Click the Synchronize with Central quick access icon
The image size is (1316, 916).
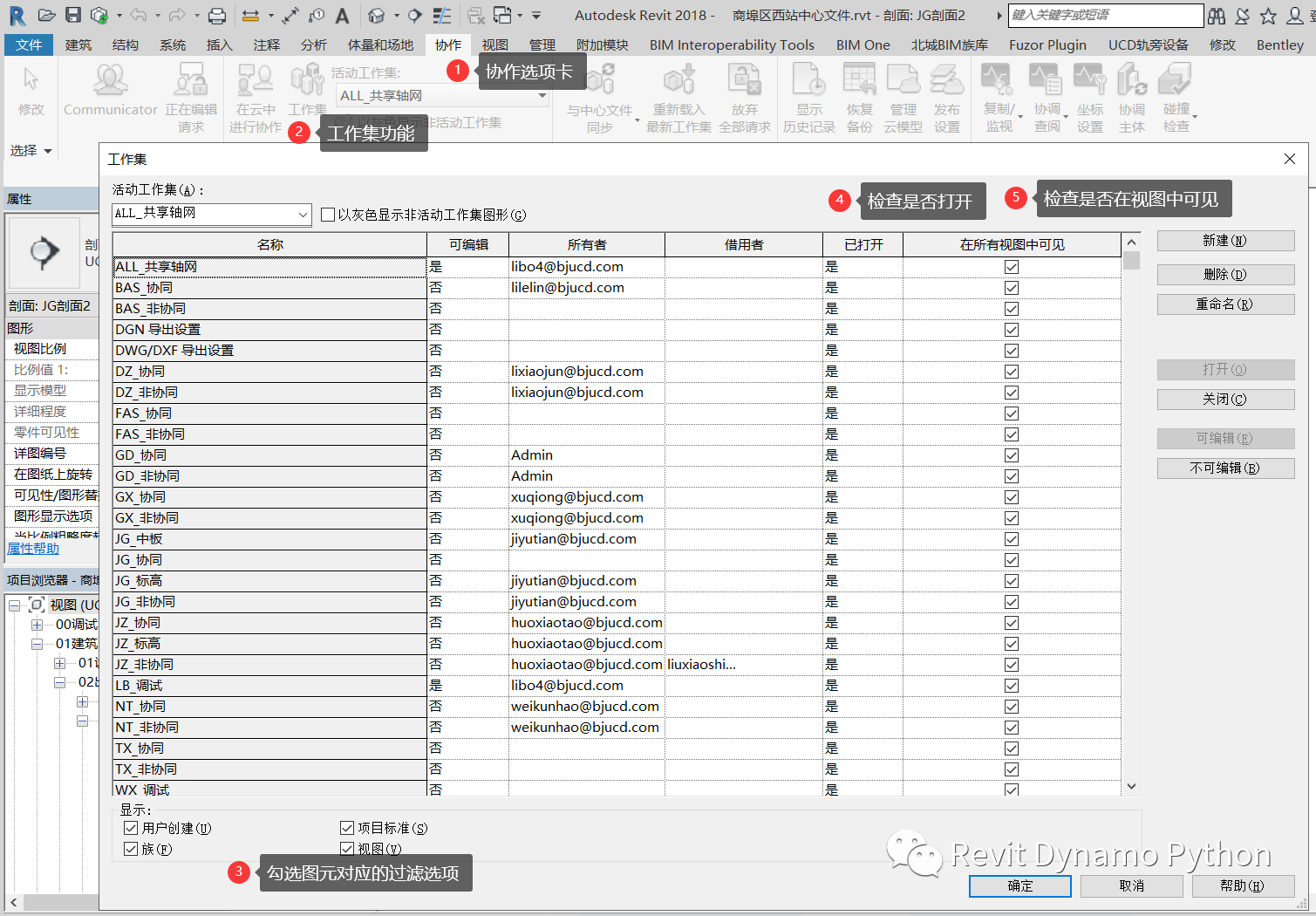pyautogui.click(x=99, y=15)
